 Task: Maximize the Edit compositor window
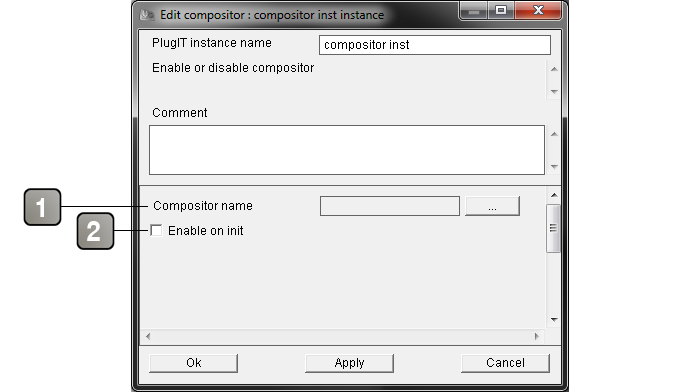tap(501, 10)
